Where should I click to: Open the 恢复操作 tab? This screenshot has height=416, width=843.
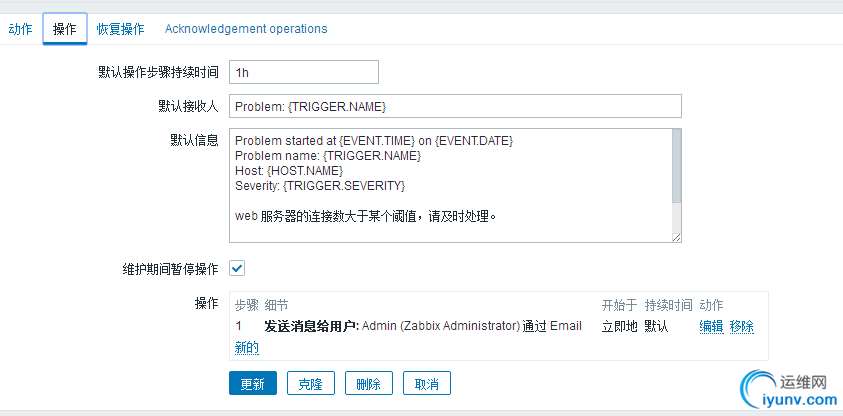118,29
